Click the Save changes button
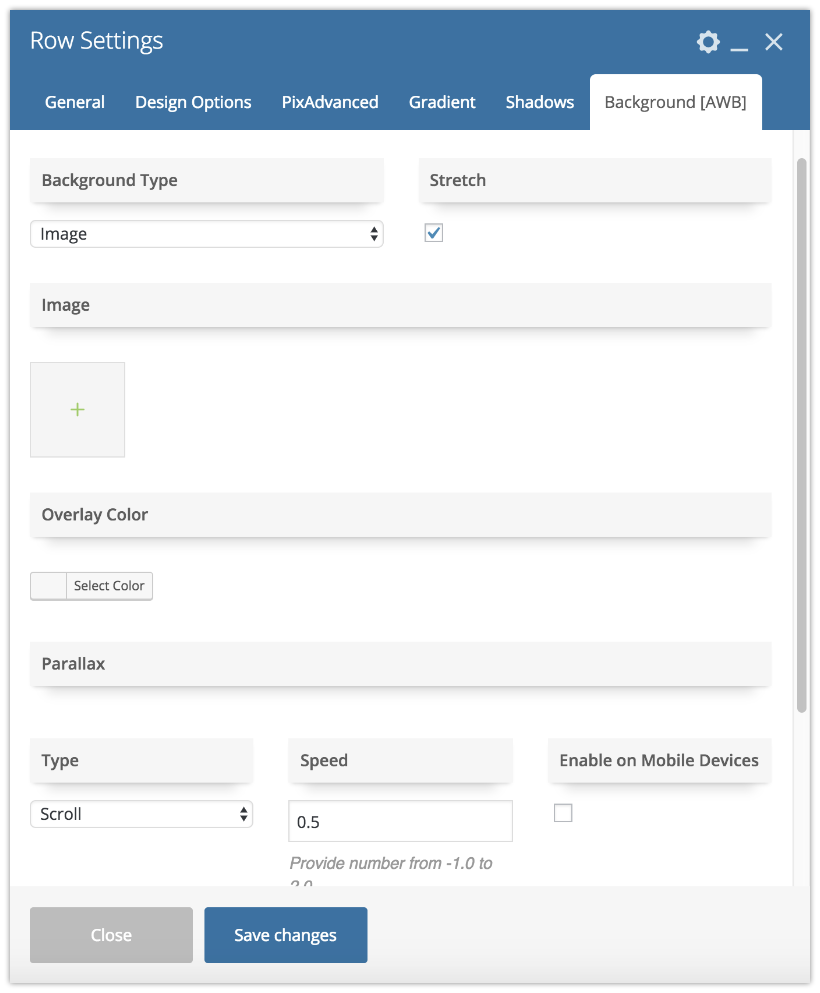 [x=286, y=935]
